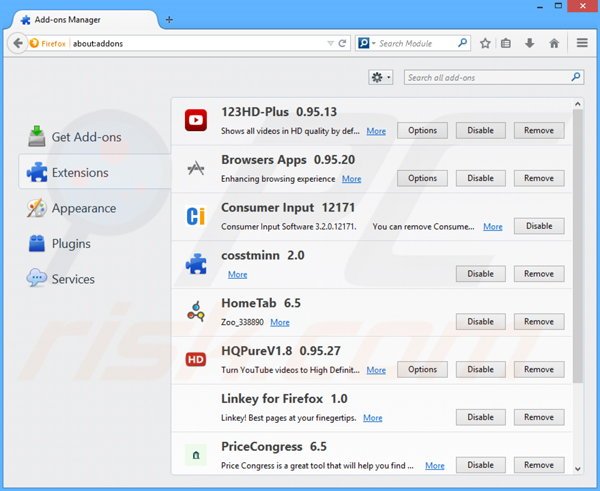Image resolution: width=600 pixels, height=491 pixels.
Task: Disable the HomeTab extension
Action: pos(481,322)
